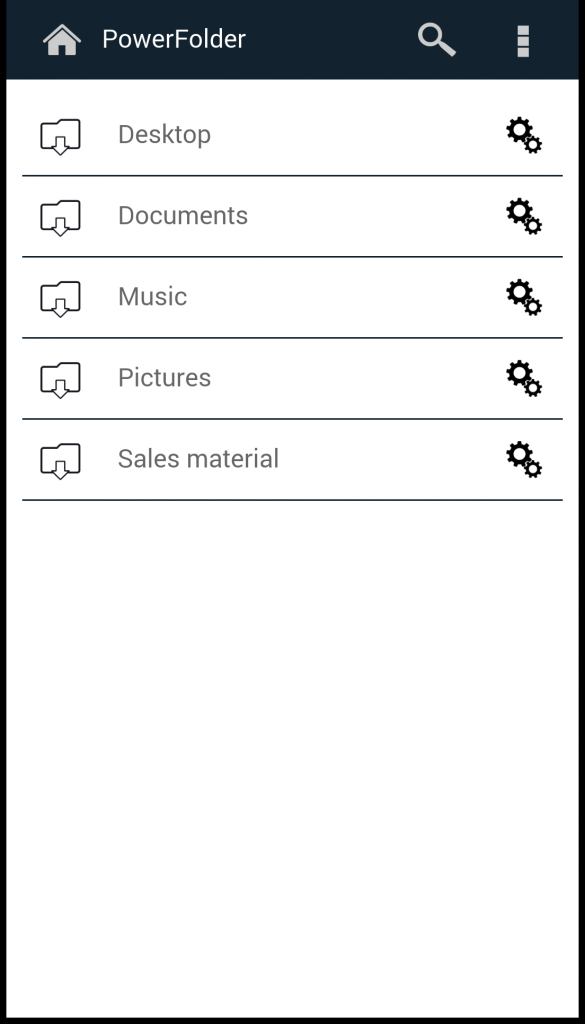Tap the folder sync icon for Sales material
The height and width of the screenshot is (1024, 585).
(x=60, y=459)
